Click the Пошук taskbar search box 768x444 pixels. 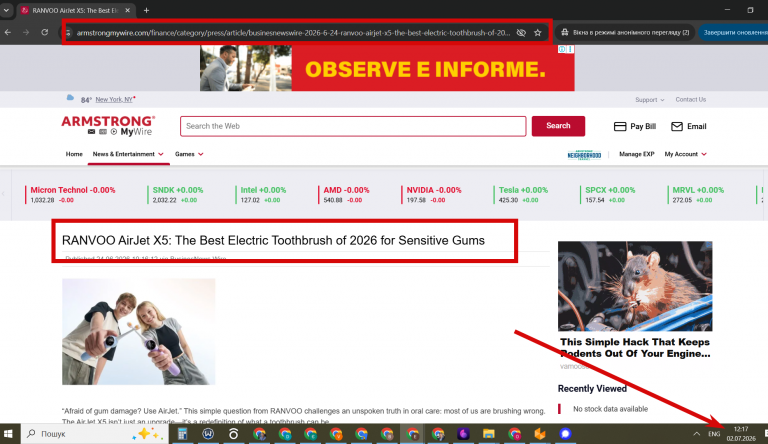tap(95, 434)
